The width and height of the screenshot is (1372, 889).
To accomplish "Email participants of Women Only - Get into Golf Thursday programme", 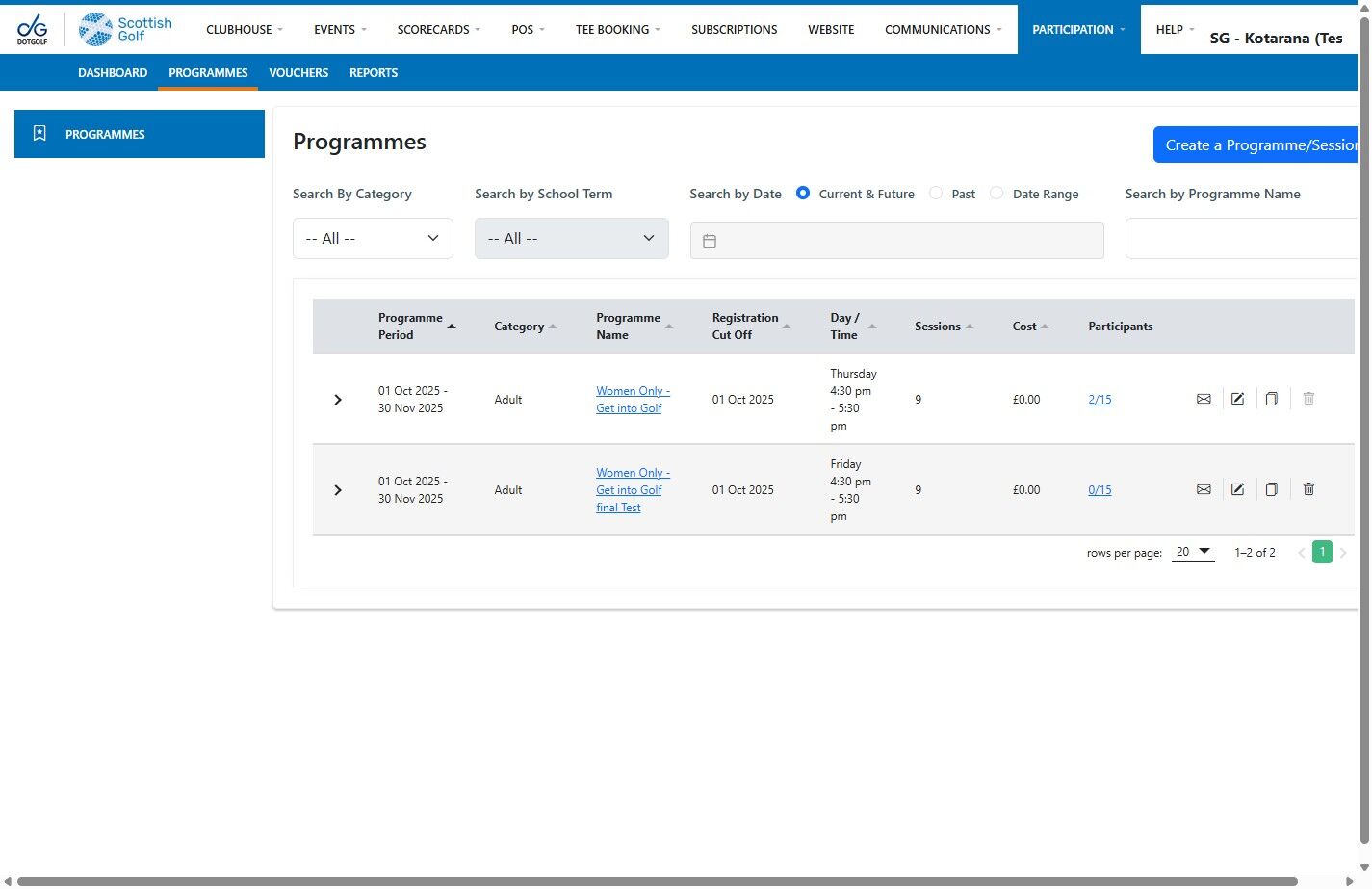I will 1204,399.
